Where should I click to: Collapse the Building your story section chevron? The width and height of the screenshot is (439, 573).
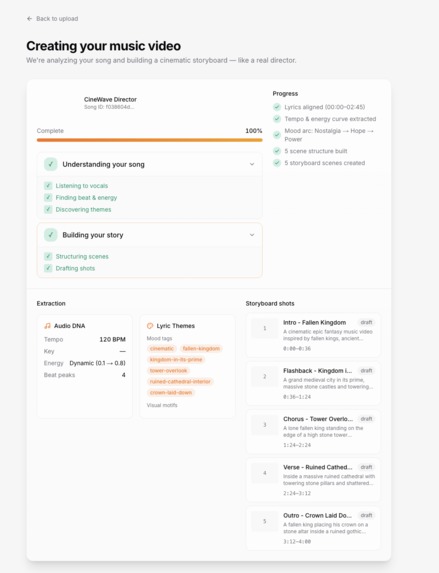click(x=252, y=235)
